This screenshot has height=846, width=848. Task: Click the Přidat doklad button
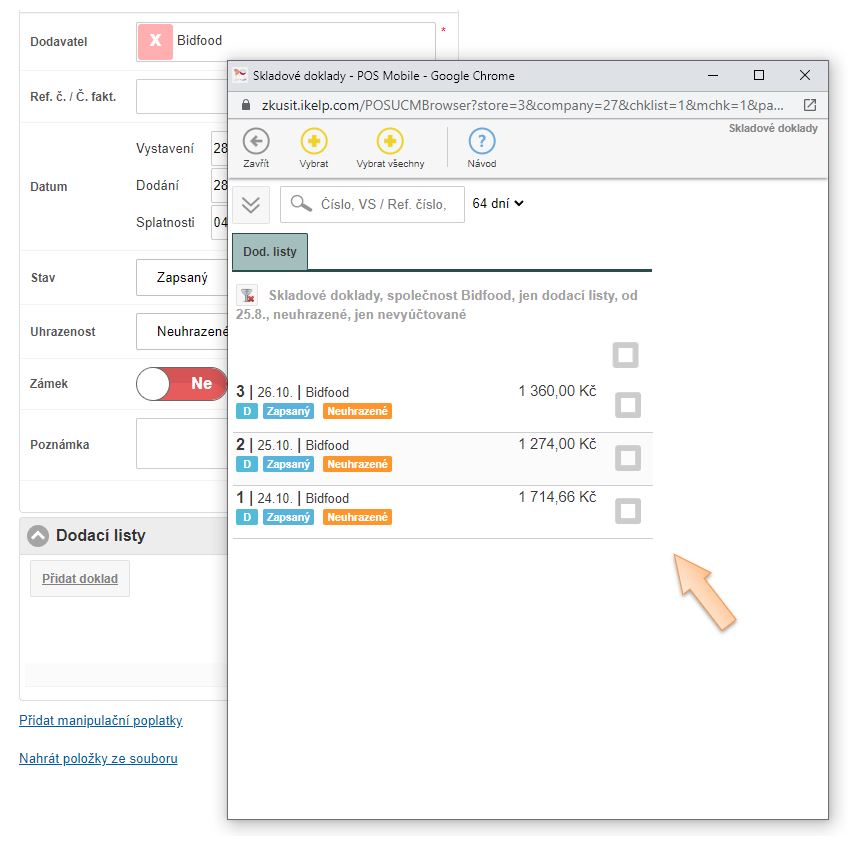[80, 579]
